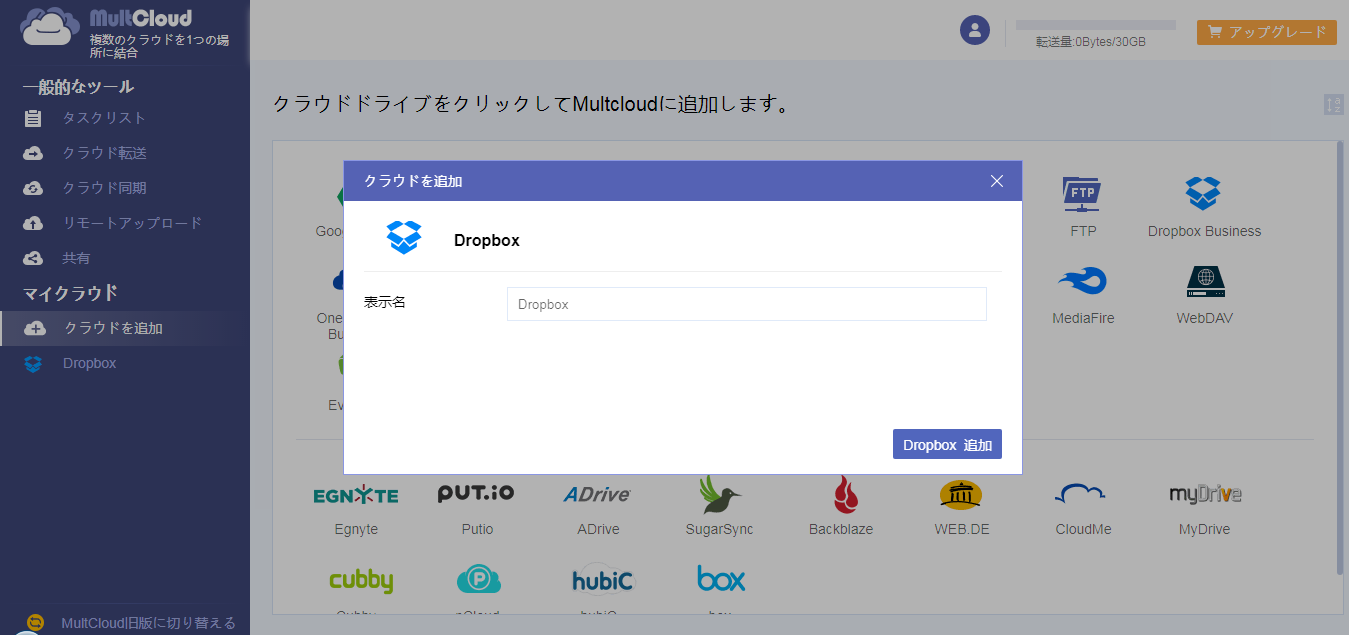This screenshot has width=1349, height=635.
Task: Click the cloud arrow icon beside クラウド転送
Action: [33, 153]
